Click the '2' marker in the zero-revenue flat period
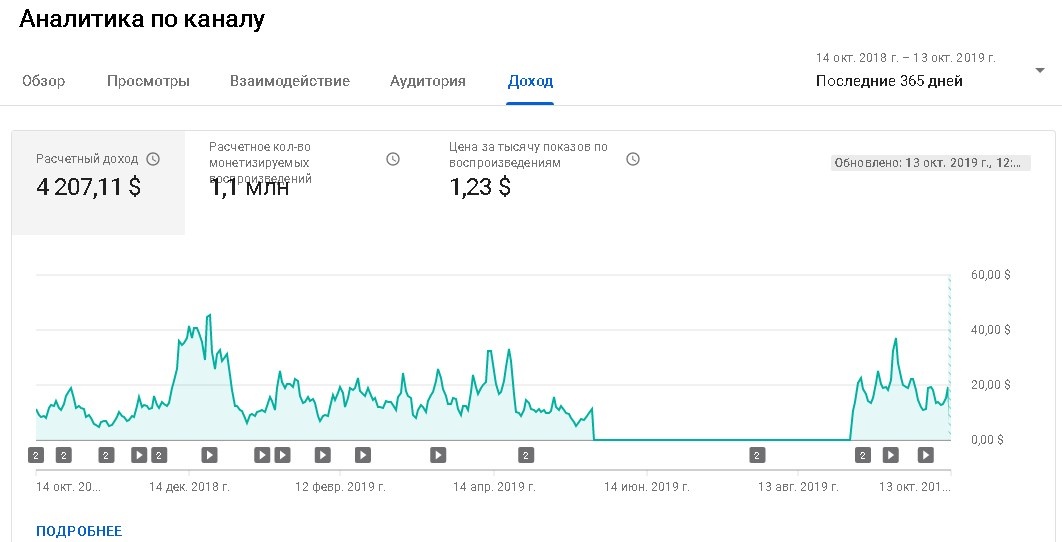Image resolution: width=1062 pixels, height=542 pixels. (757, 455)
